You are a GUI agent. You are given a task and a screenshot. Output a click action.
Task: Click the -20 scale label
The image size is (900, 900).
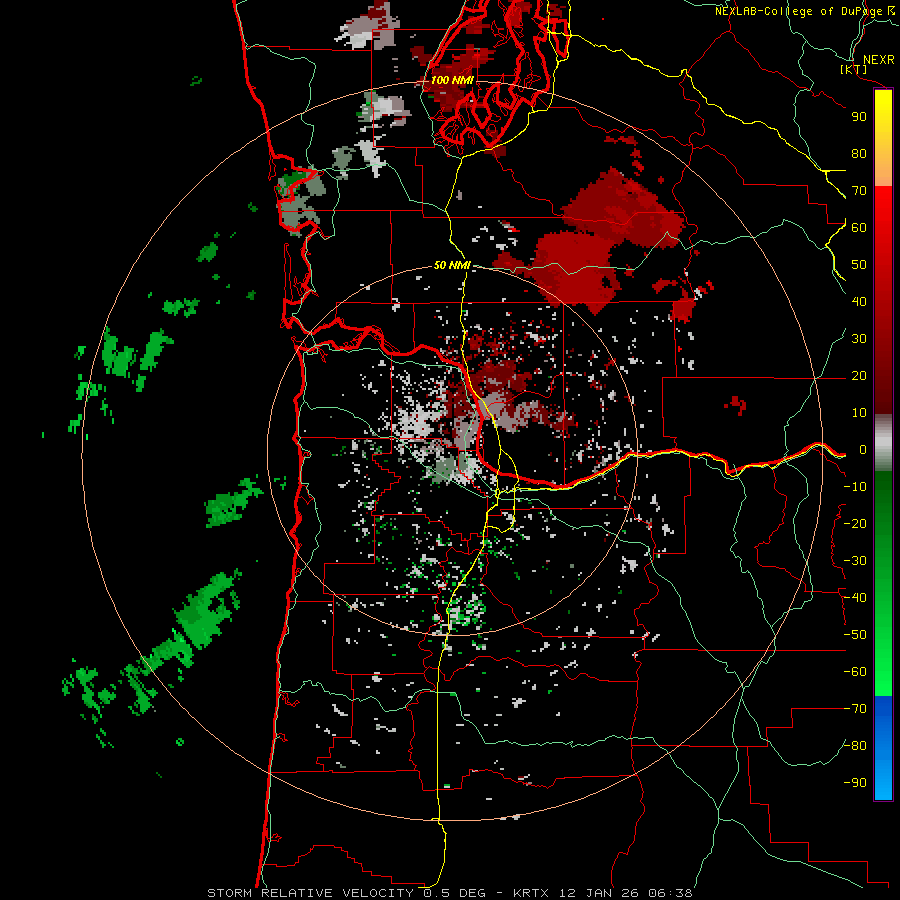click(855, 524)
